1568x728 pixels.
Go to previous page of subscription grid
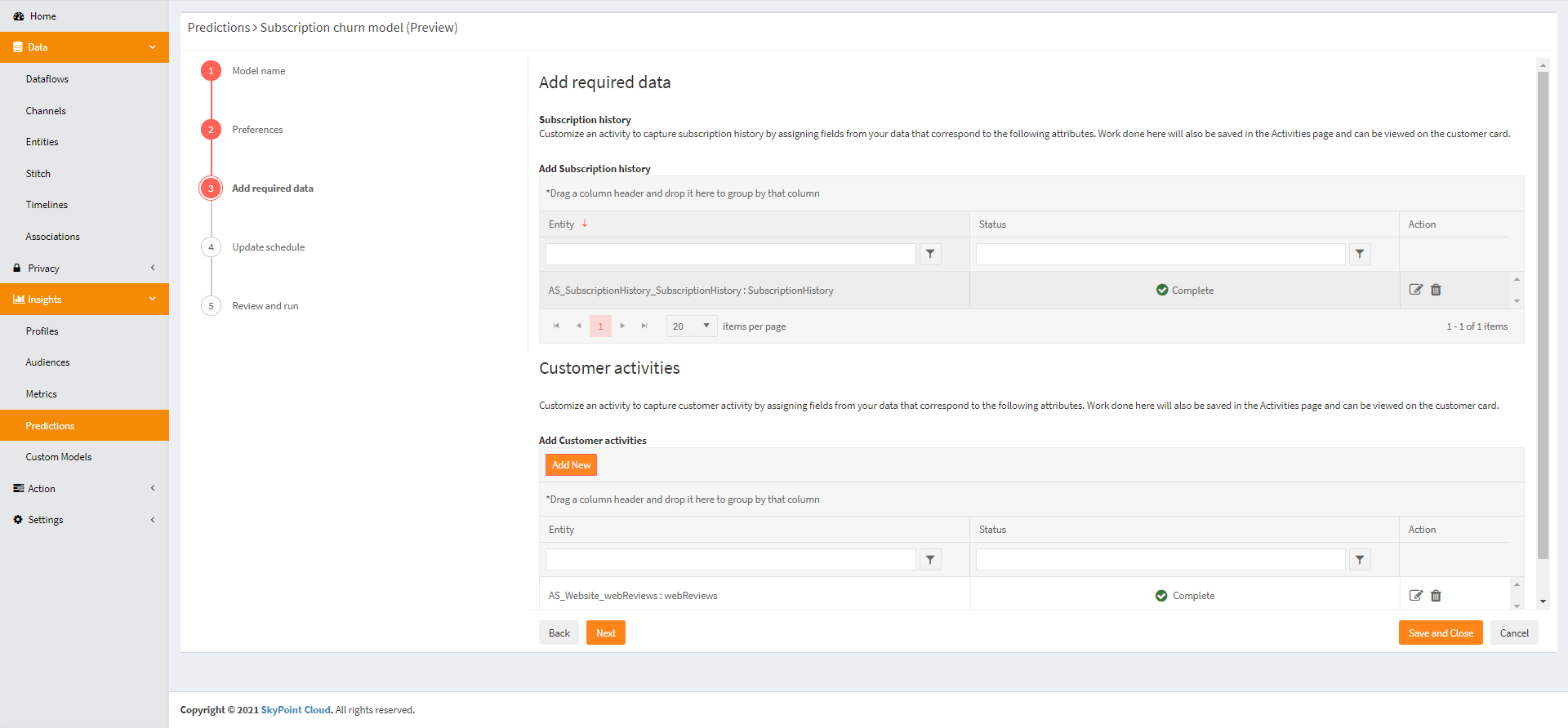(578, 326)
